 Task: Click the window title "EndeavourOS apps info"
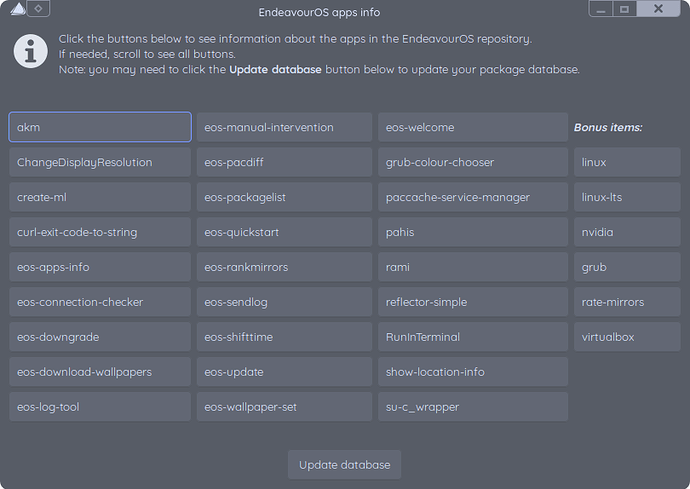pyautogui.click(x=319, y=12)
